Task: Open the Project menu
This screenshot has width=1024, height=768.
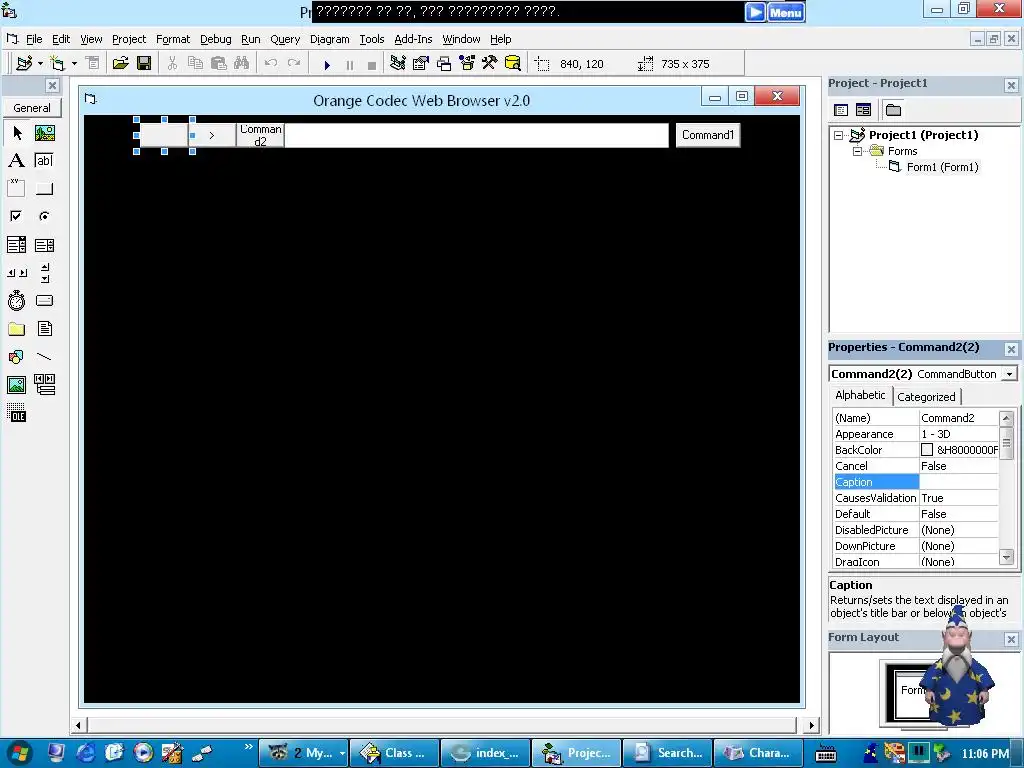Action: [129, 39]
